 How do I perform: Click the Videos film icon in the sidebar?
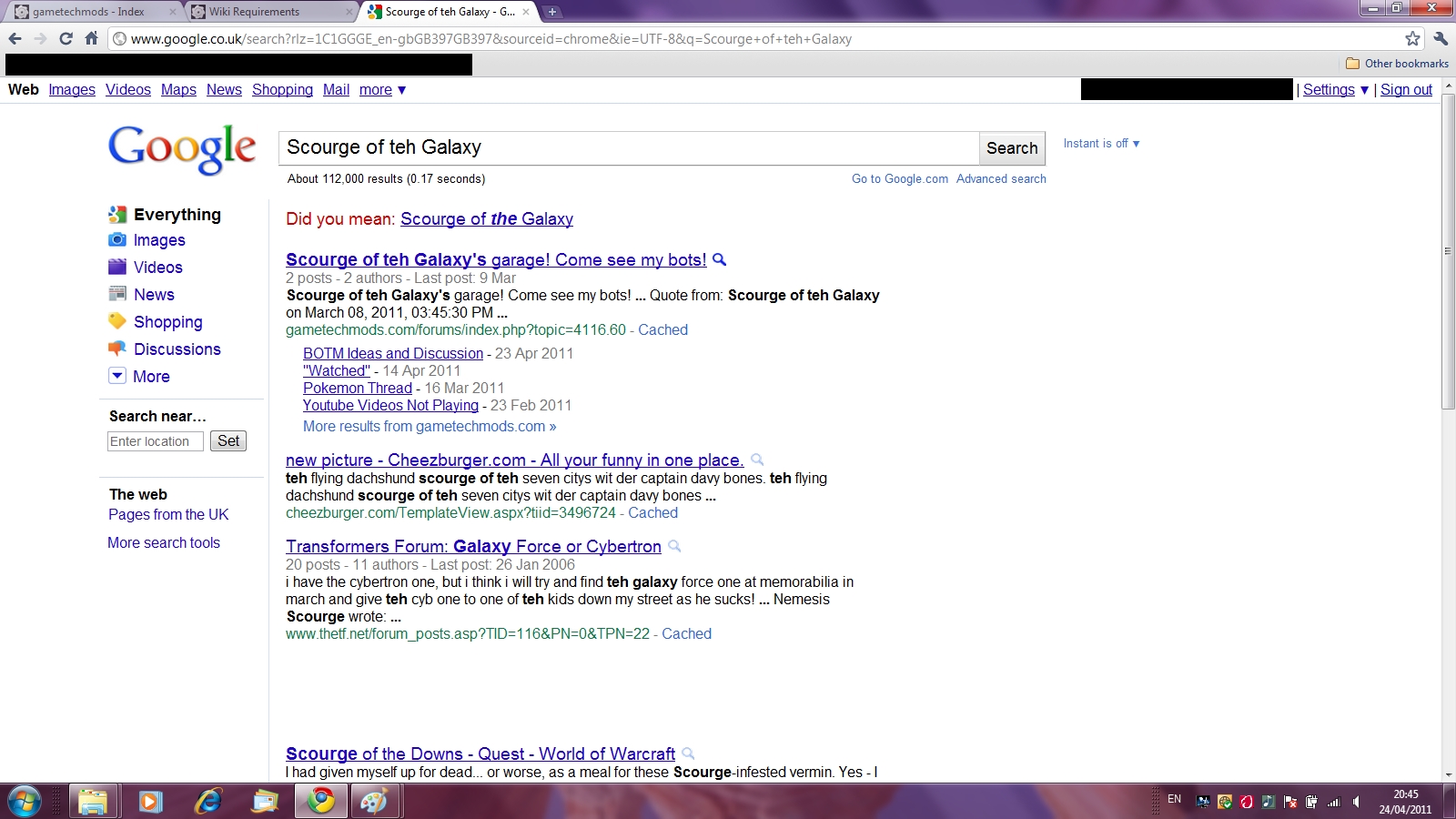pyautogui.click(x=117, y=267)
